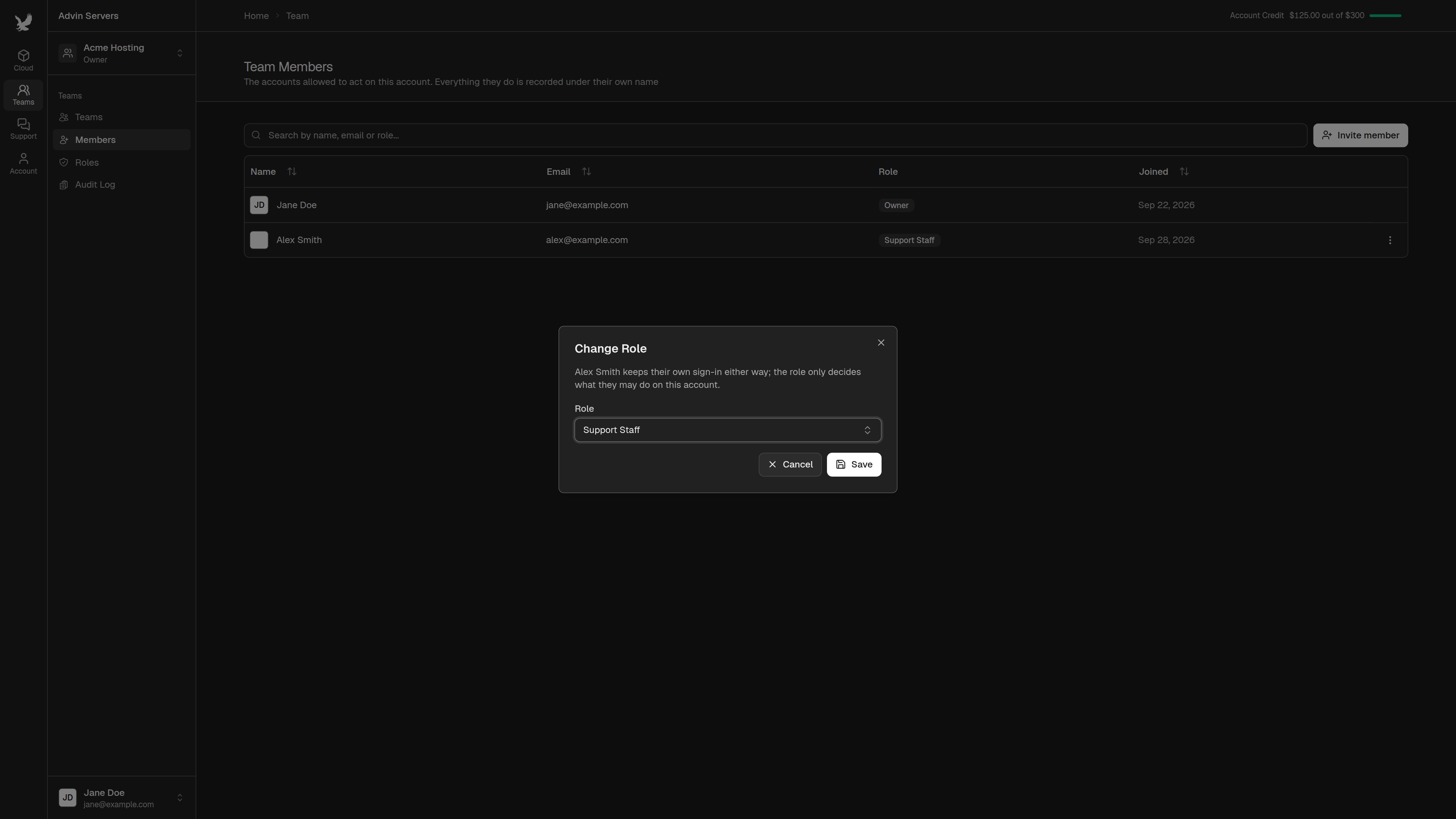The width and height of the screenshot is (1456, 819).
Task: Click the Support Staff badge in table
Action: coord(909,240)
